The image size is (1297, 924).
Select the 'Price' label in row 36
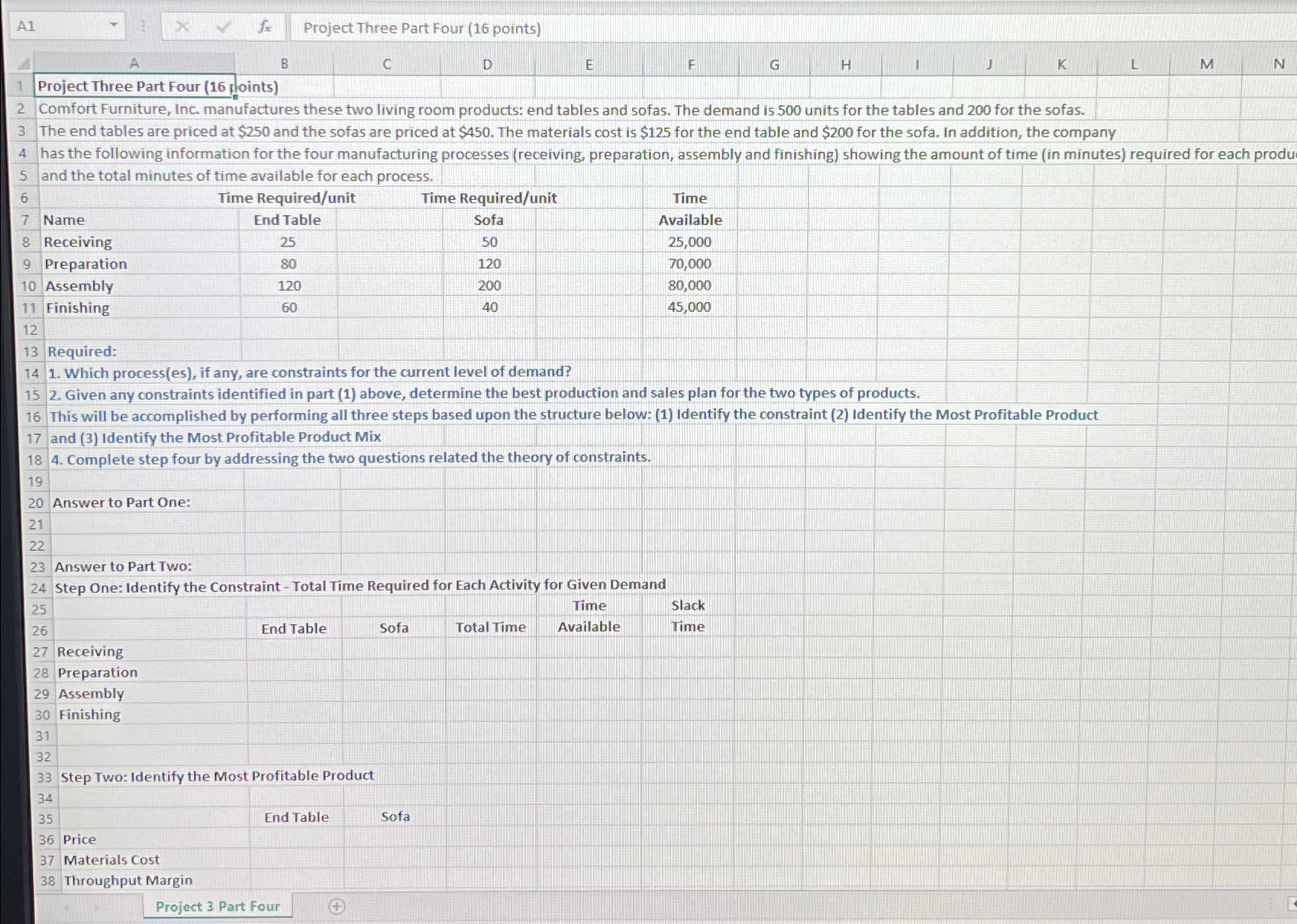pos(79,839)
